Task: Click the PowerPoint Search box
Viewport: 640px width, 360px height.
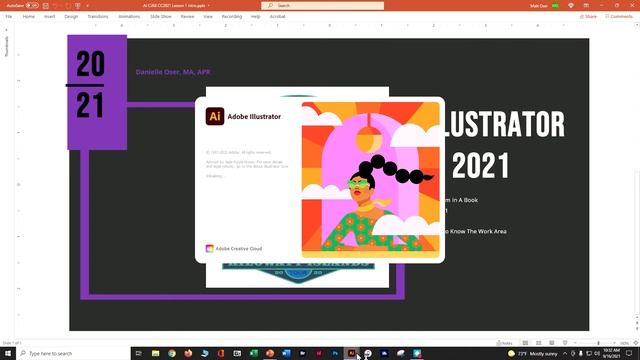Action: click(x=322, y=6)
